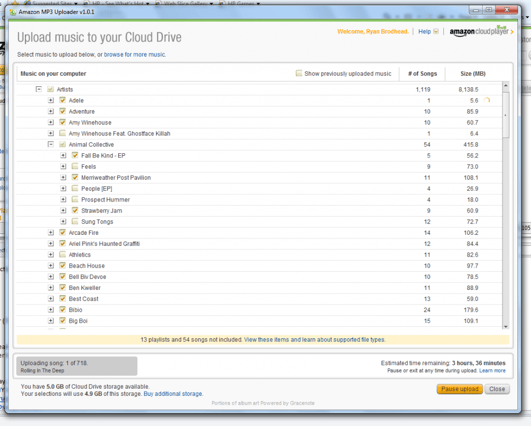The image size is (531, 426).
Task: Click the scroll down arrow of list
Action: [506, 326]
